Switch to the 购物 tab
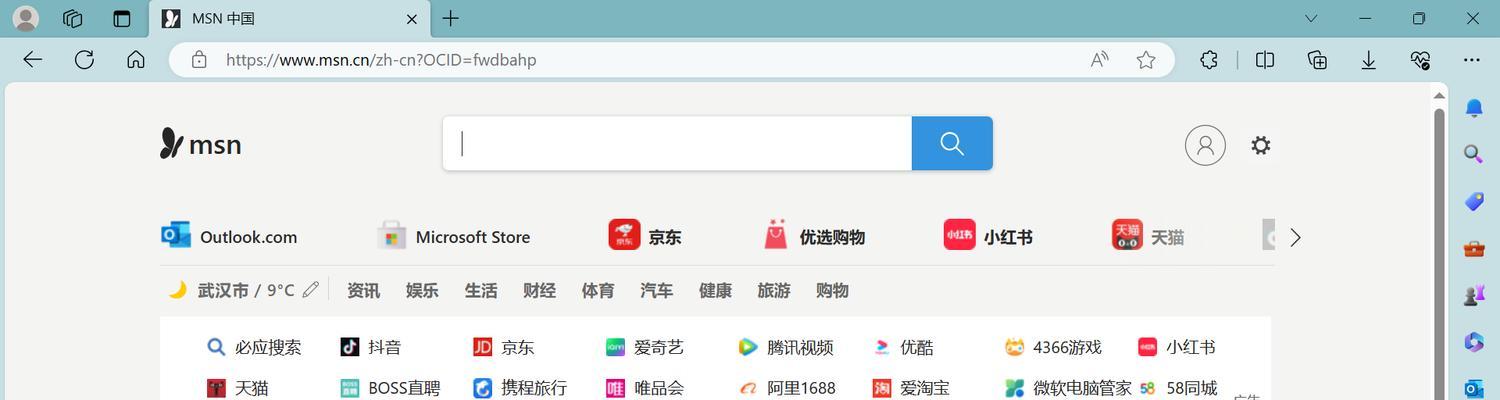The image size is (1500, 400). [832, 290]
